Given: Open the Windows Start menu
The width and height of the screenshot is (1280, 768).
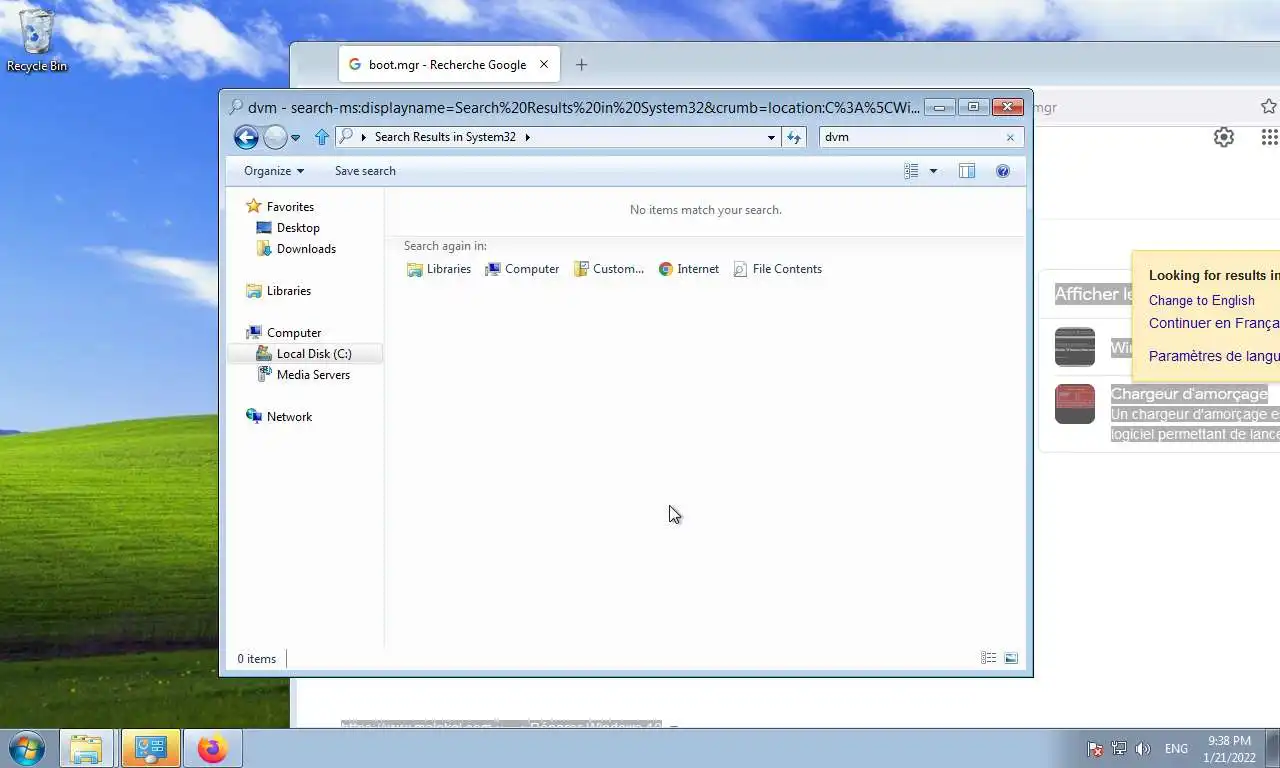Looking at the screenshot, I should pyautogui.click(x=26, y=748).
